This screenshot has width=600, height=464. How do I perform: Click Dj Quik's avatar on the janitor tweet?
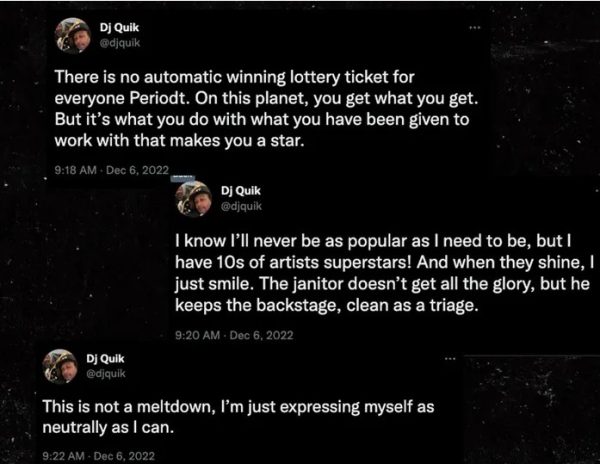click(x=193, y=198)
